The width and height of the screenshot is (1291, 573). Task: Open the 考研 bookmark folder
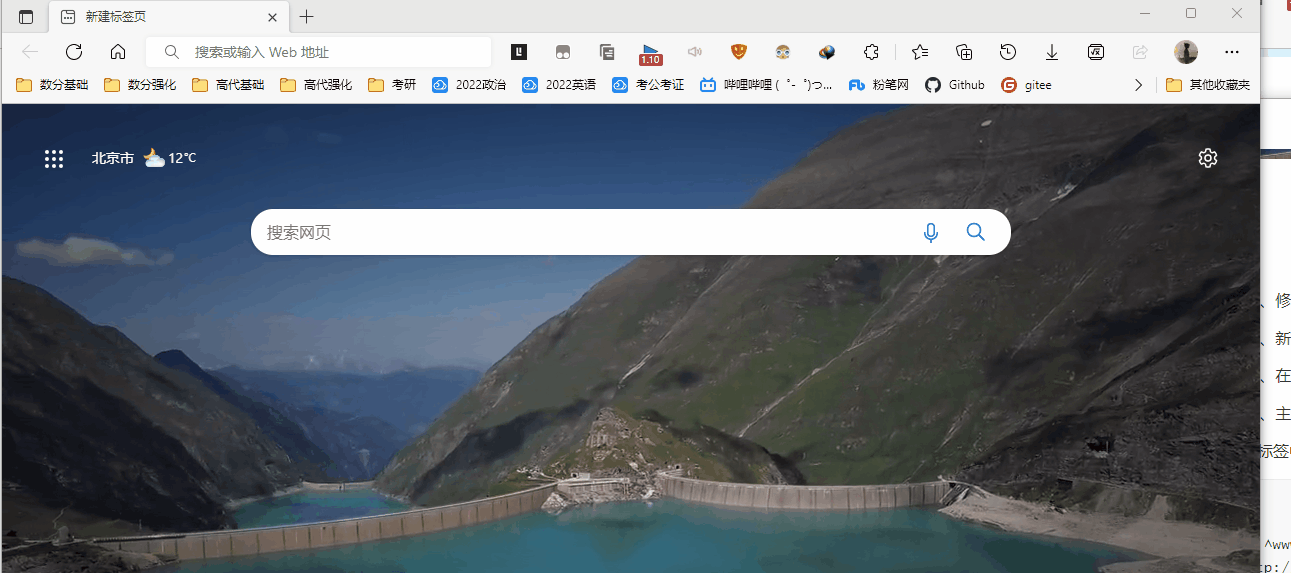coord(392,85)
